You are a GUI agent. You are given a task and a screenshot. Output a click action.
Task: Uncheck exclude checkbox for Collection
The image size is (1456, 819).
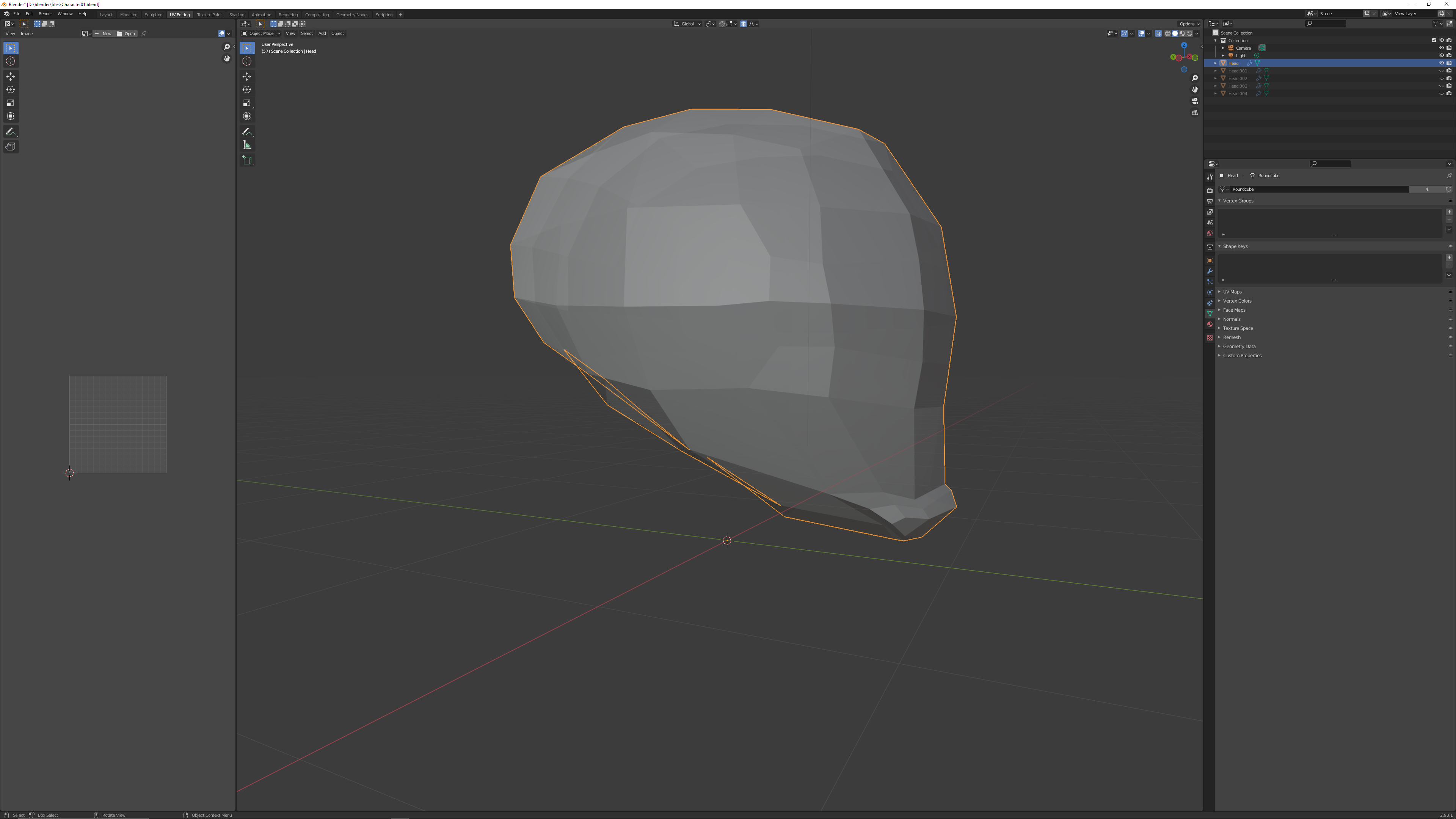[1434, 41]
